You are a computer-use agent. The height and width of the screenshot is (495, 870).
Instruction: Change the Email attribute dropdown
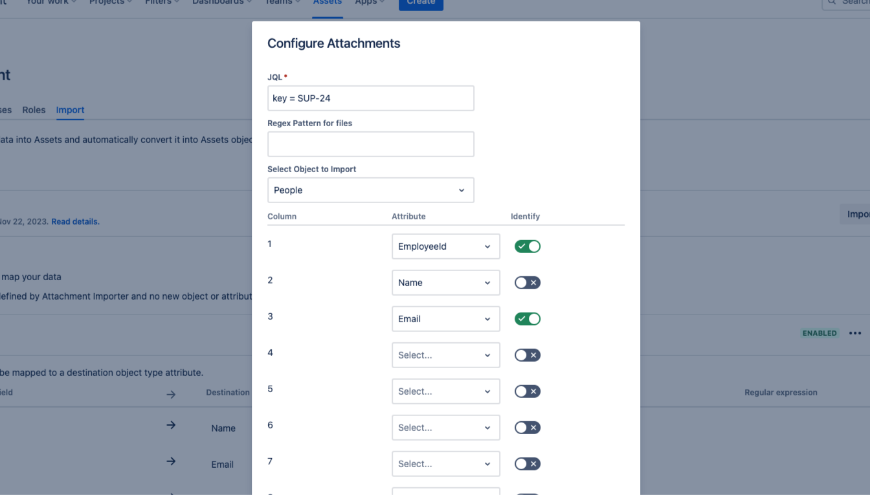[445, 319]
